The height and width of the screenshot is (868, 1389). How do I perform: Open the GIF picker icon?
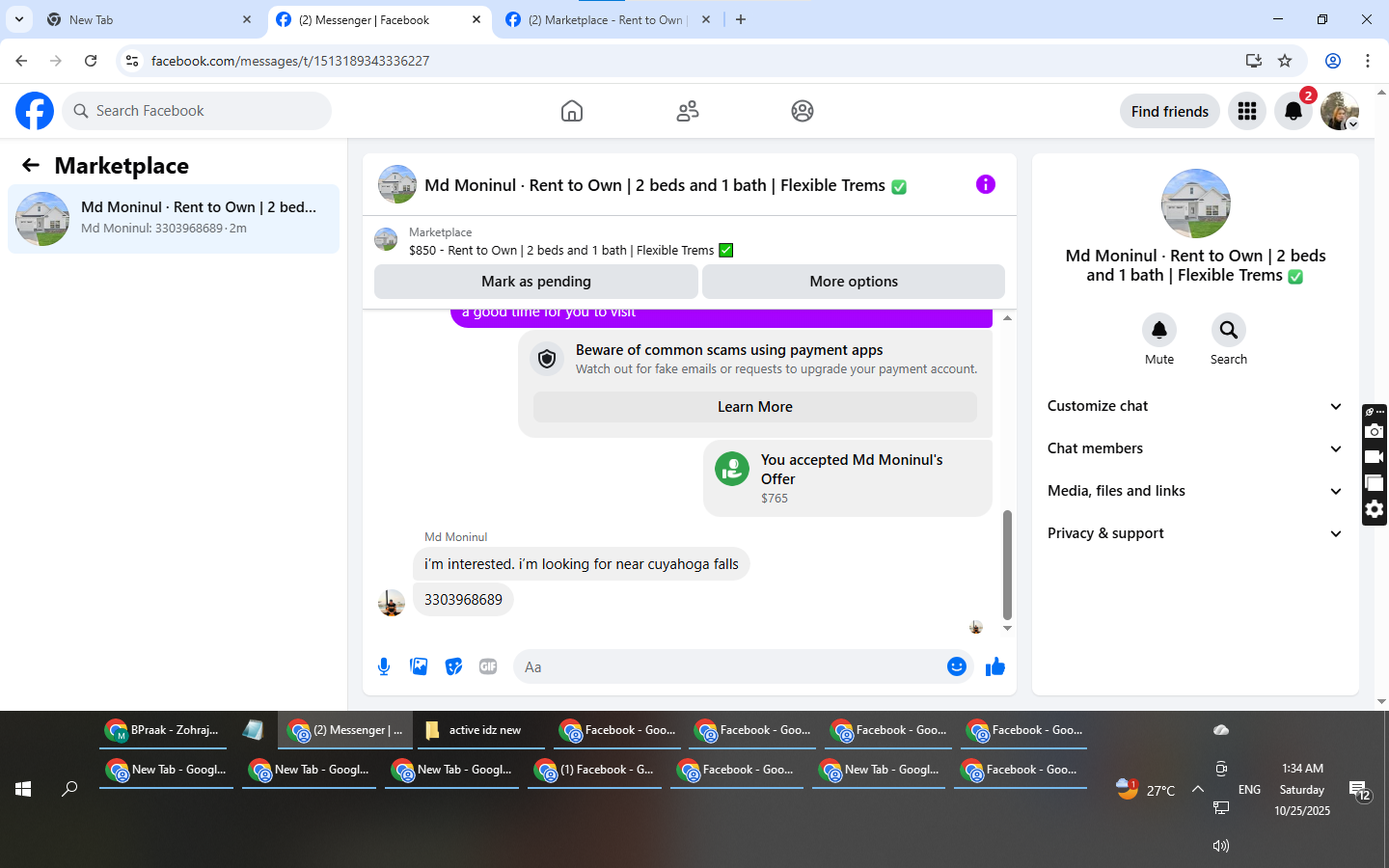(x=488, y=666)
